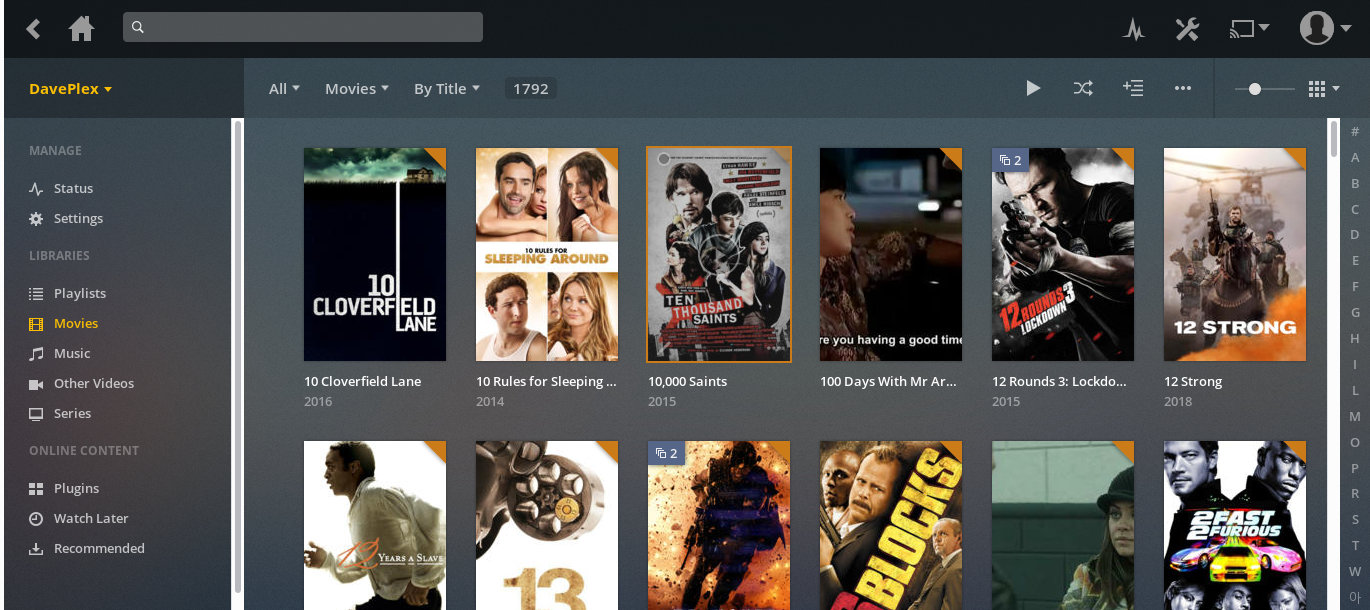Screen dimensions: 1370x610
Task: Click the Series monitor icon
Action: pyautogui.click(x=36, y=413)
